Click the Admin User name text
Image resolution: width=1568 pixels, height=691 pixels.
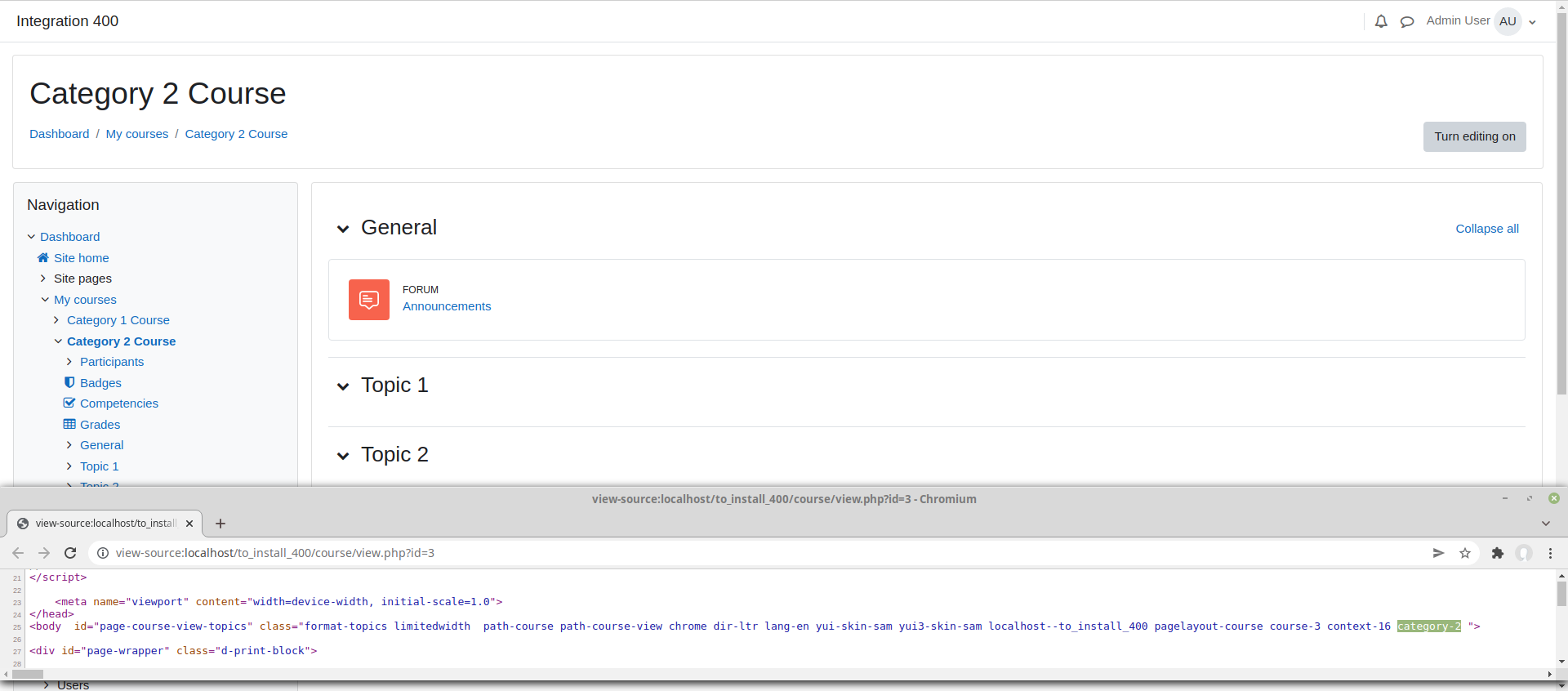(1458, 20)
